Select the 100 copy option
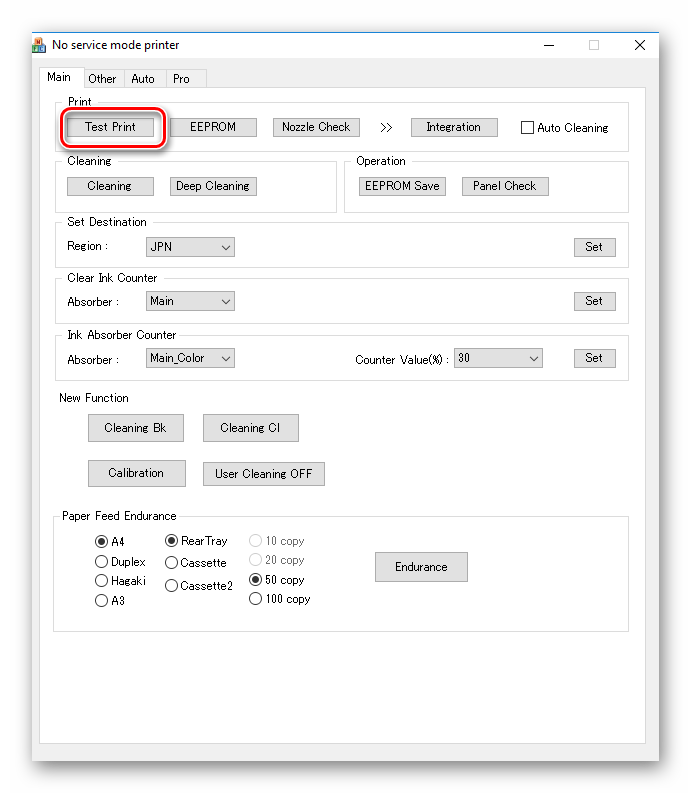Viewport: 691px width, 793px height. point(255,599)
